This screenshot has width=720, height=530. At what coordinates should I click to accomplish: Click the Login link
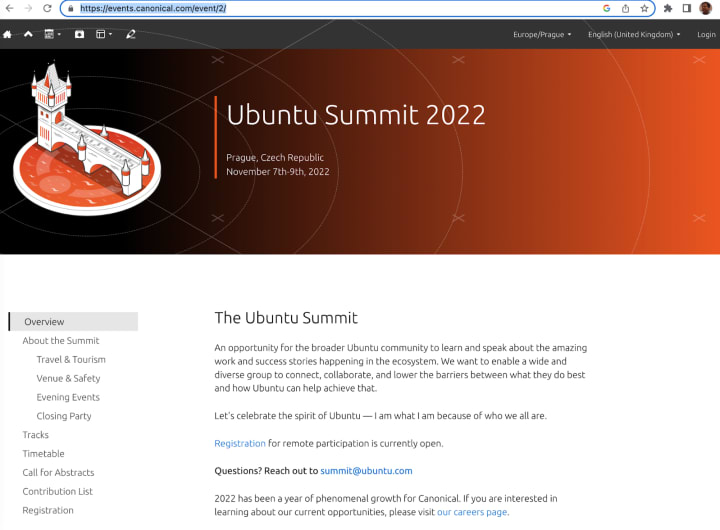tap(706, 34)
